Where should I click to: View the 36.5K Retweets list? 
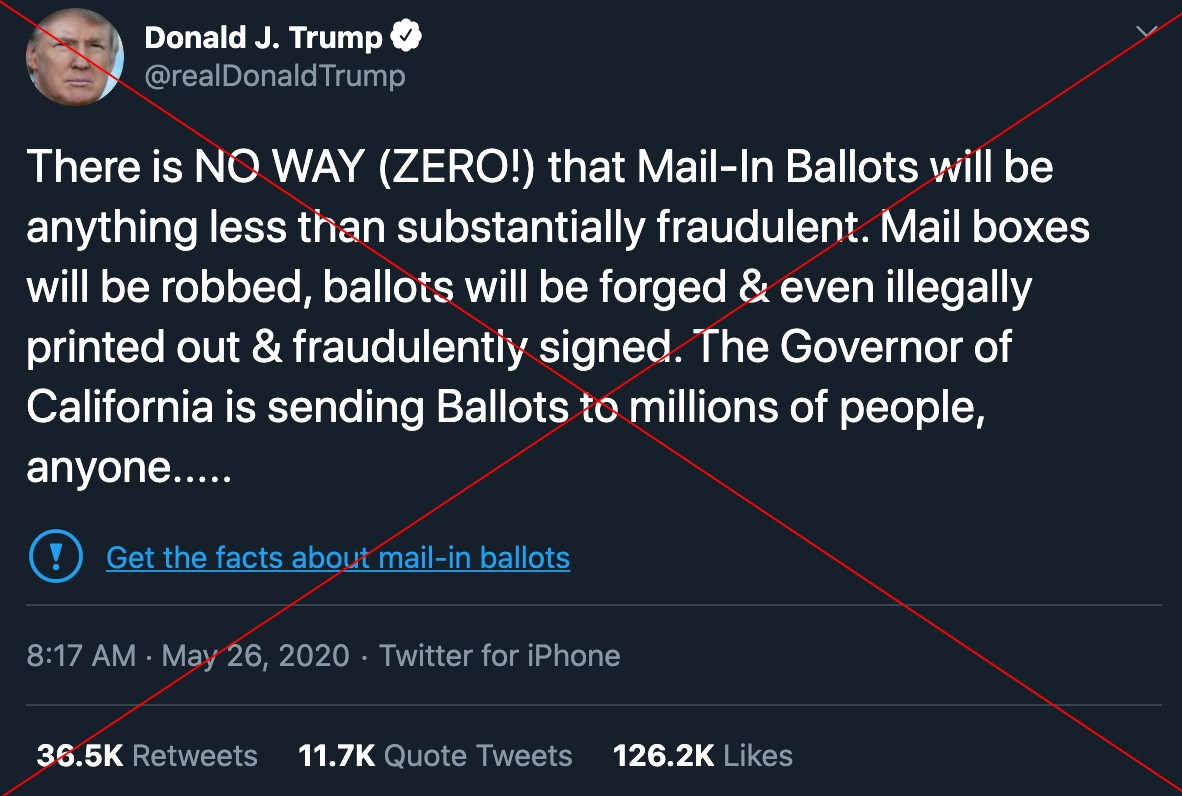click(147, 755)
